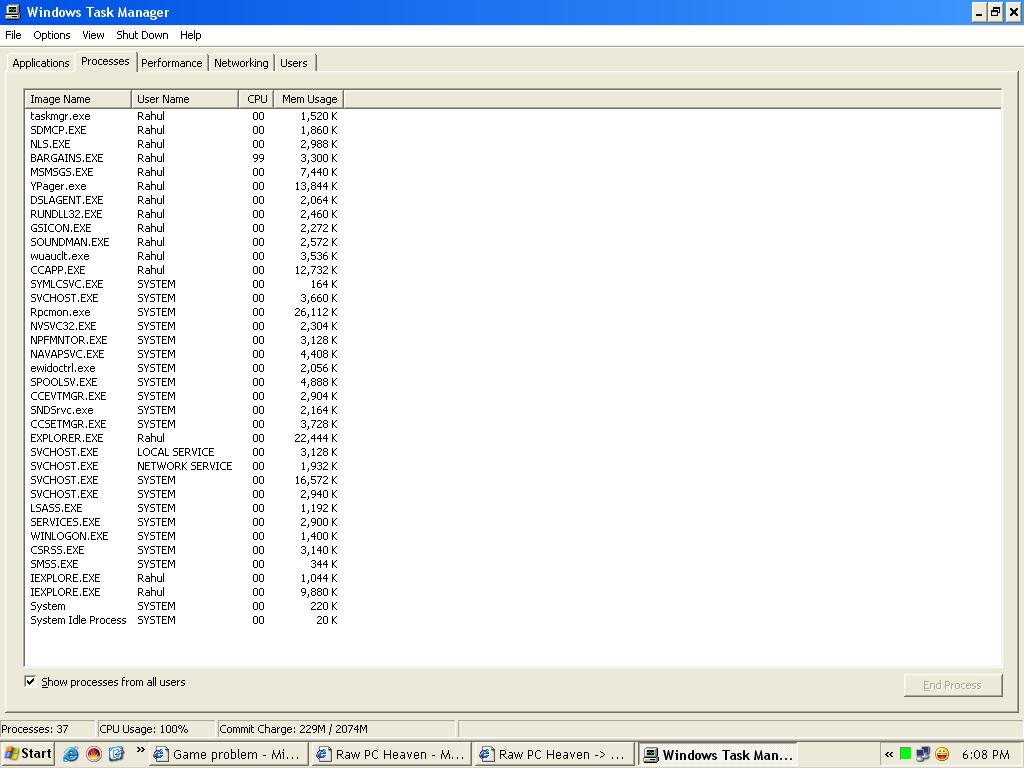1024x768 pixels.
Task: Select the LSASS.EXE process
Action: (x=184, y=508)
